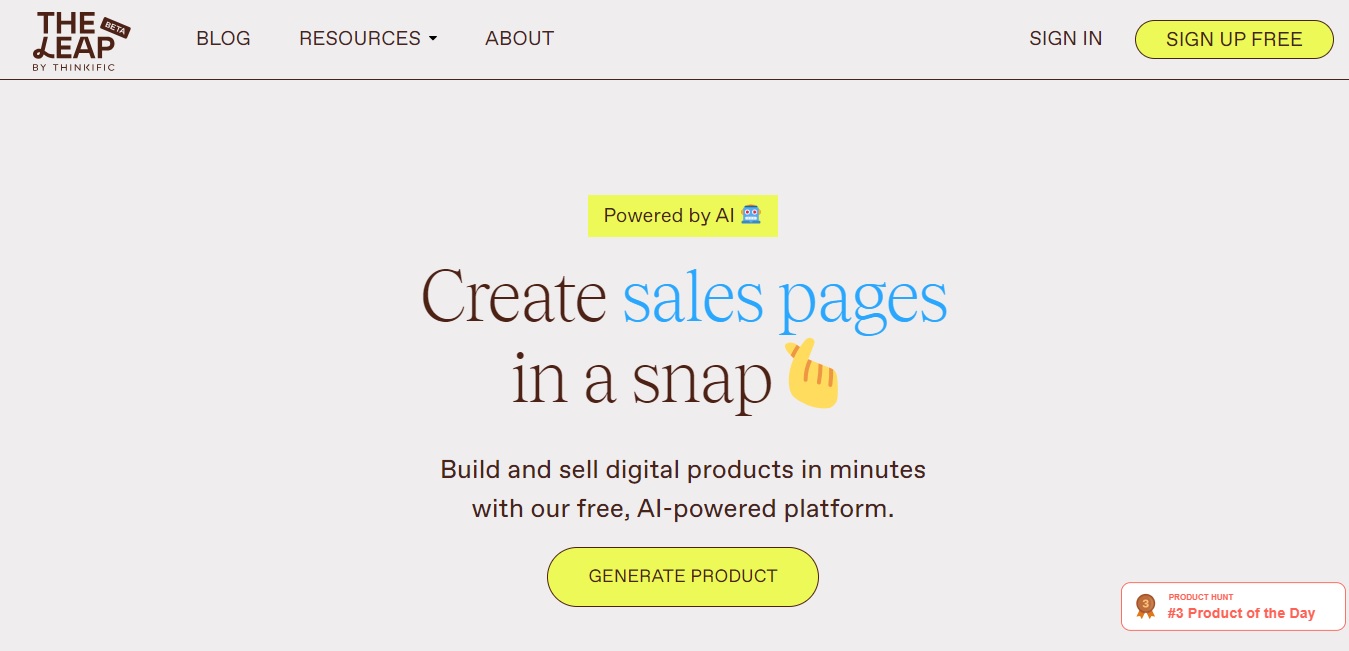Click the 'Build and sell digital products' subtitle

point(683,489)
